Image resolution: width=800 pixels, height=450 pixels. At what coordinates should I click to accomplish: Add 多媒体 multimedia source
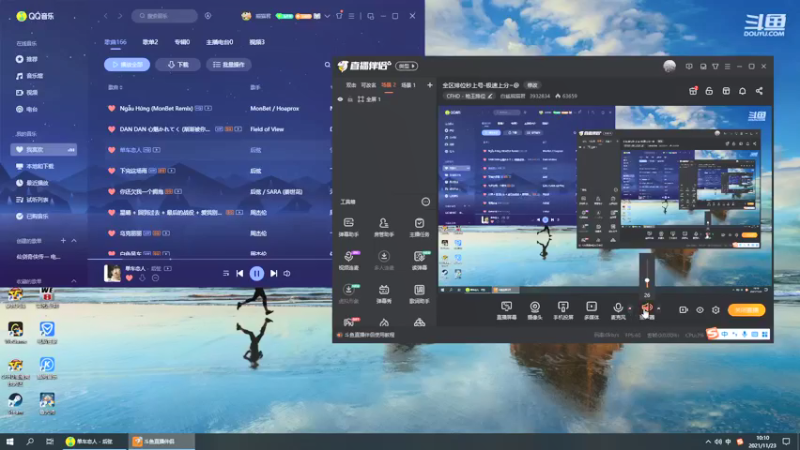[591, 310]
